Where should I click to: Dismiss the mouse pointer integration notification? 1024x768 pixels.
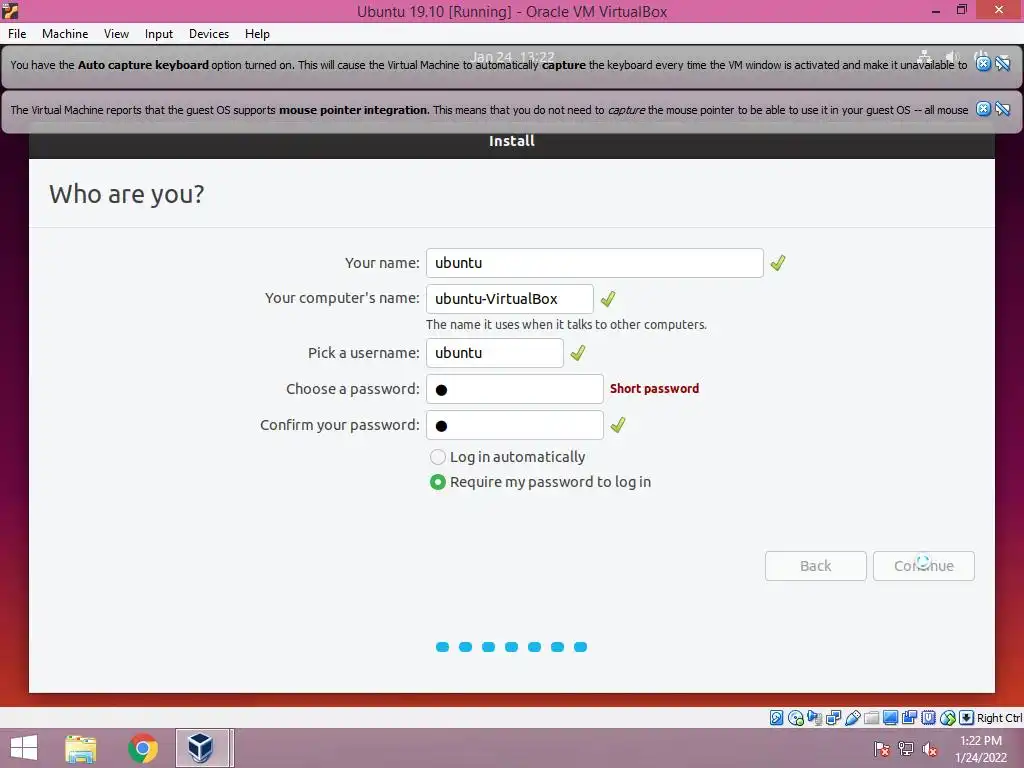984,109
